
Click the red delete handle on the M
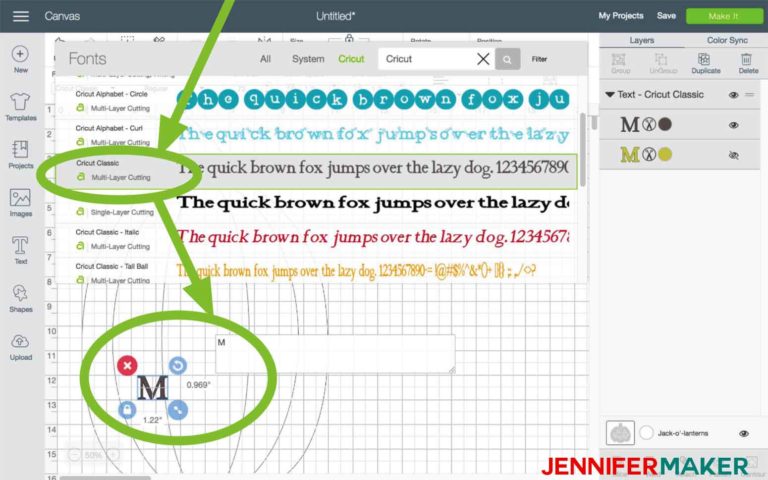(x=127, y=365)
